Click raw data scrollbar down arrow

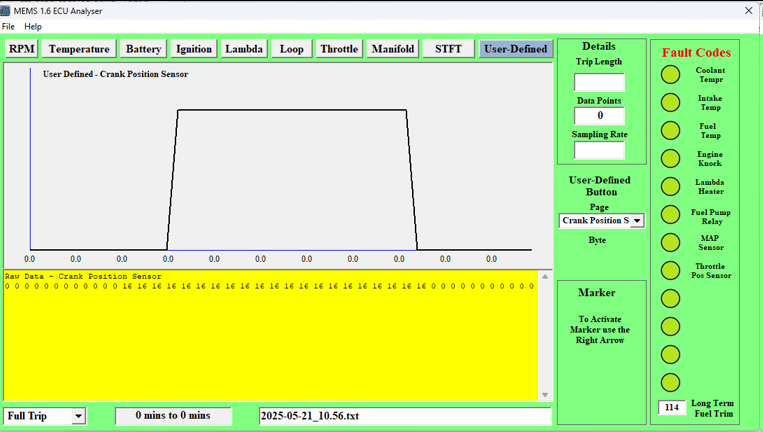[x=545, y=395]
